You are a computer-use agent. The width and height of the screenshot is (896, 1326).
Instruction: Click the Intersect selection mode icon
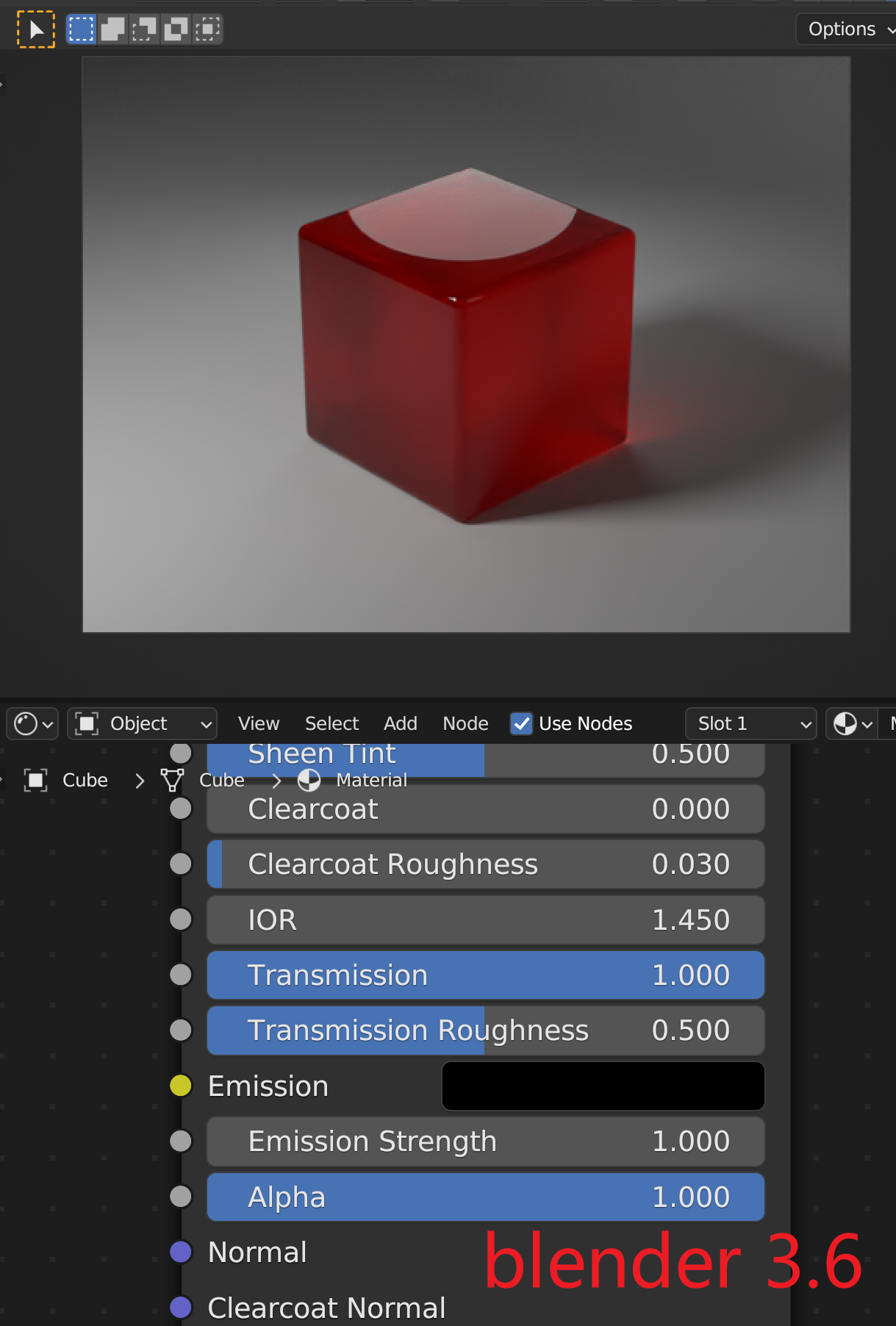coord(207,29)
